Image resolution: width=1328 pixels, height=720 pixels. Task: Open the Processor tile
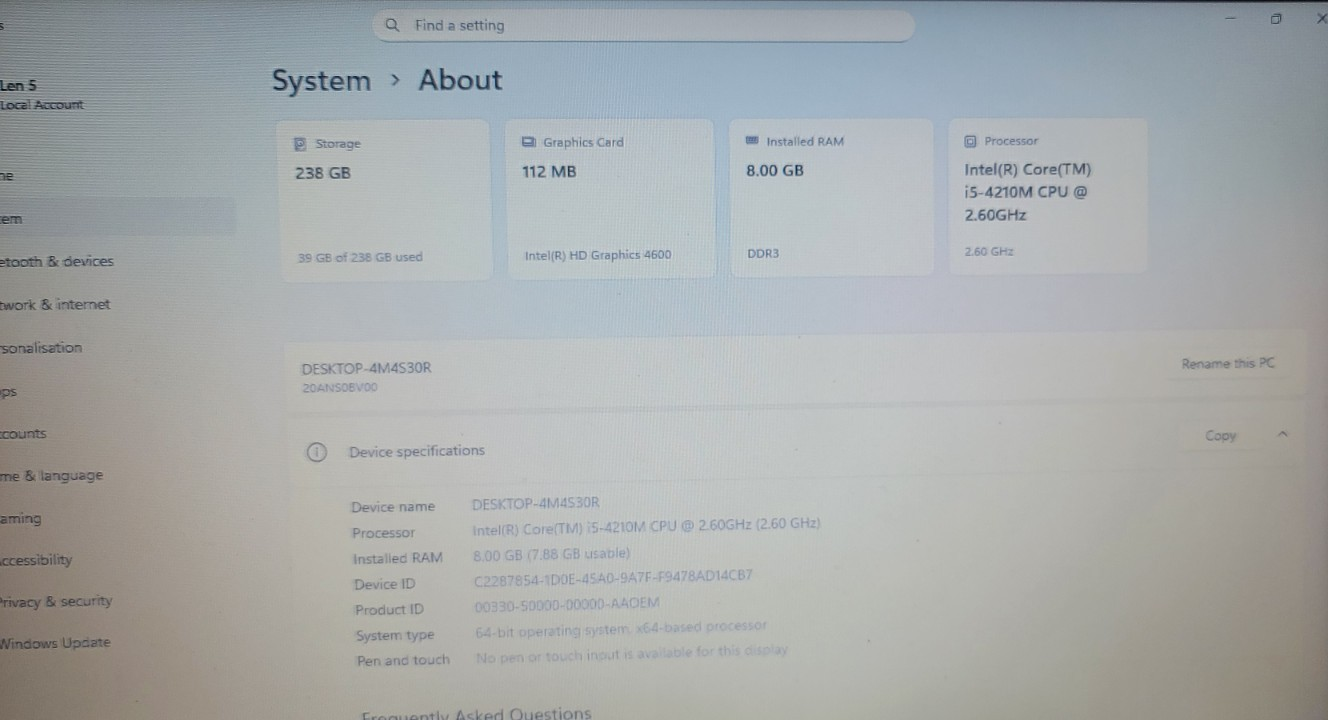(1048, 196)
